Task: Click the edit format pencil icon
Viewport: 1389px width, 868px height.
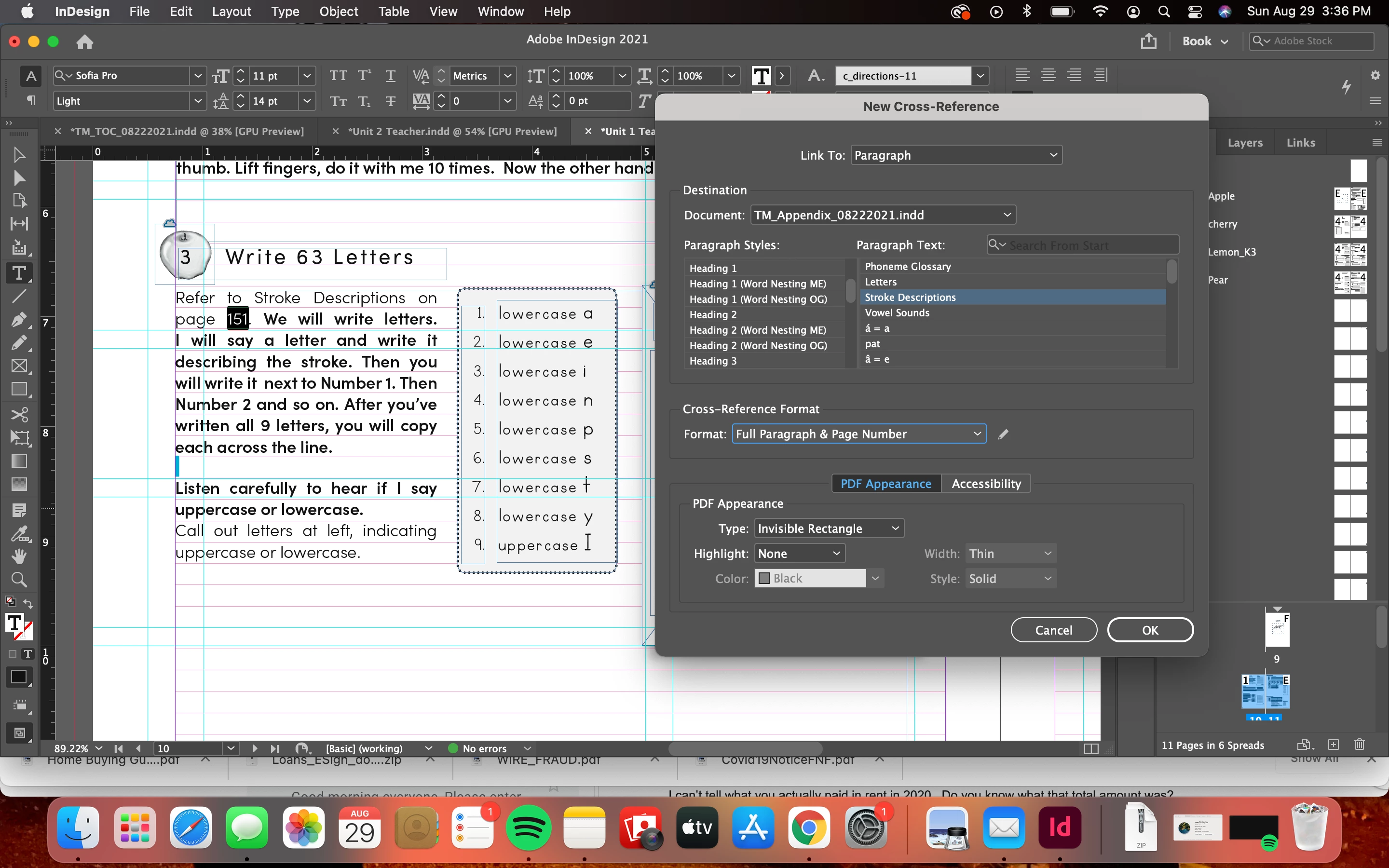Action: point(1003,434)
